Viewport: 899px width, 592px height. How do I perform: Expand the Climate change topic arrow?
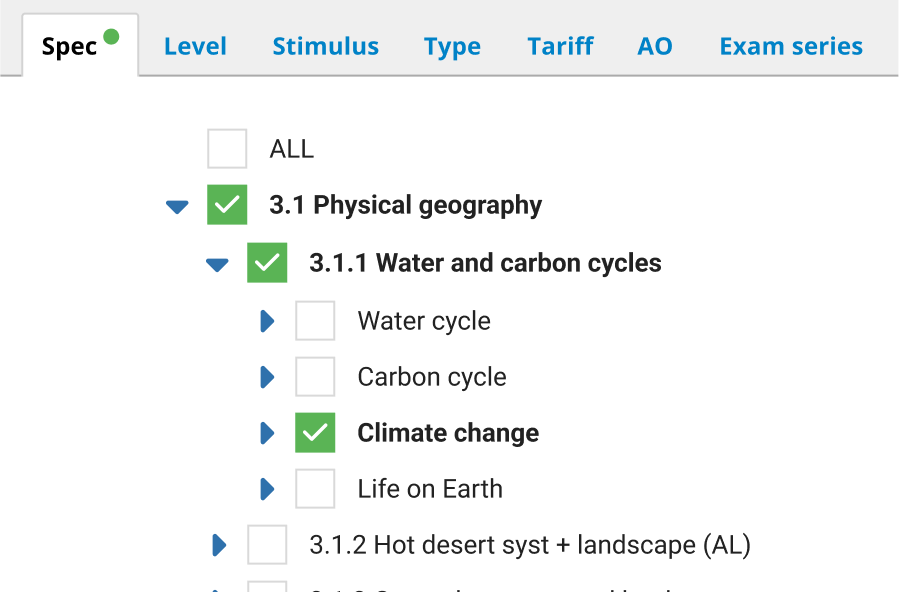click(x=267, y=433)
